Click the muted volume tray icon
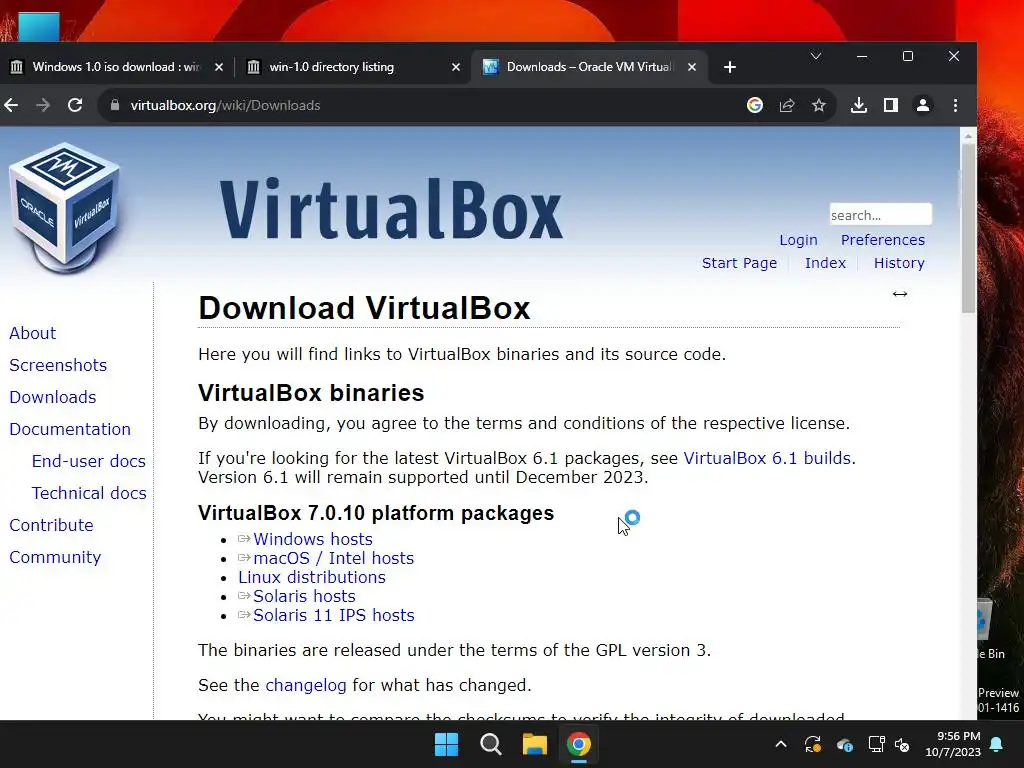Image resolution: width=1024 pixels, height=768 pixels. (x=903, y=744)
